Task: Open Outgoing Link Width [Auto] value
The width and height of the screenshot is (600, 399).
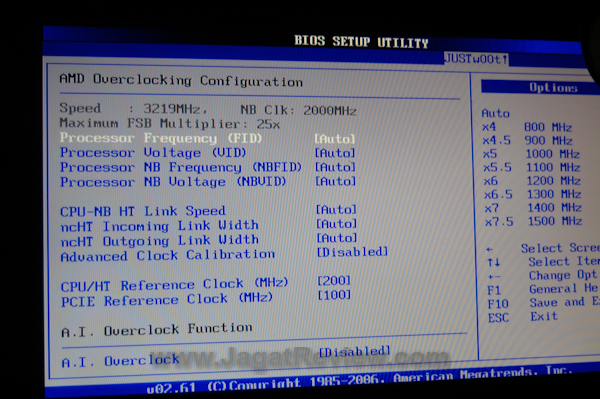Action: [337, 238]
